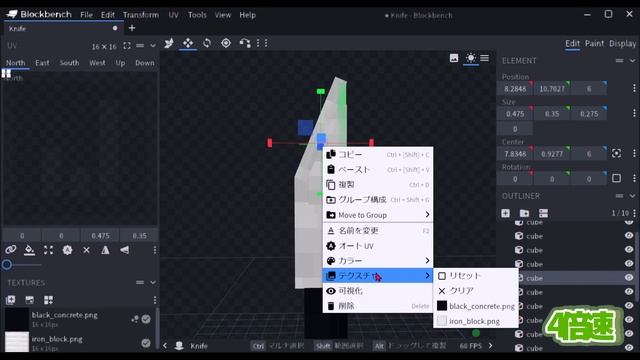Select the Pivot tool in toolbar
640x360 pixels.
(x=226, y=43)
